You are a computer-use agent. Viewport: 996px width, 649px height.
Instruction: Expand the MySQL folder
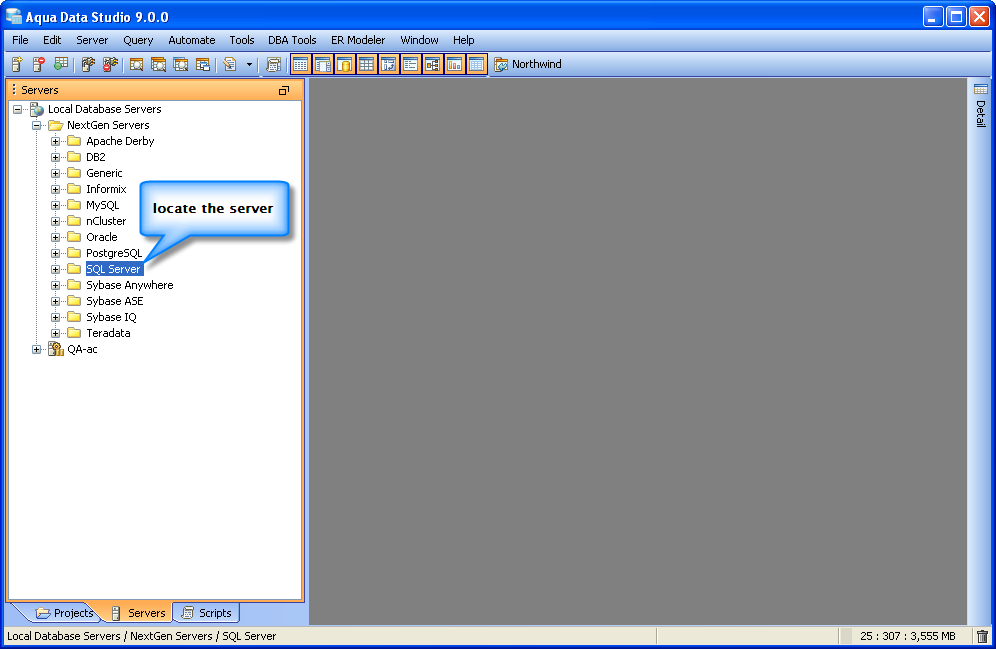[56, 205]
